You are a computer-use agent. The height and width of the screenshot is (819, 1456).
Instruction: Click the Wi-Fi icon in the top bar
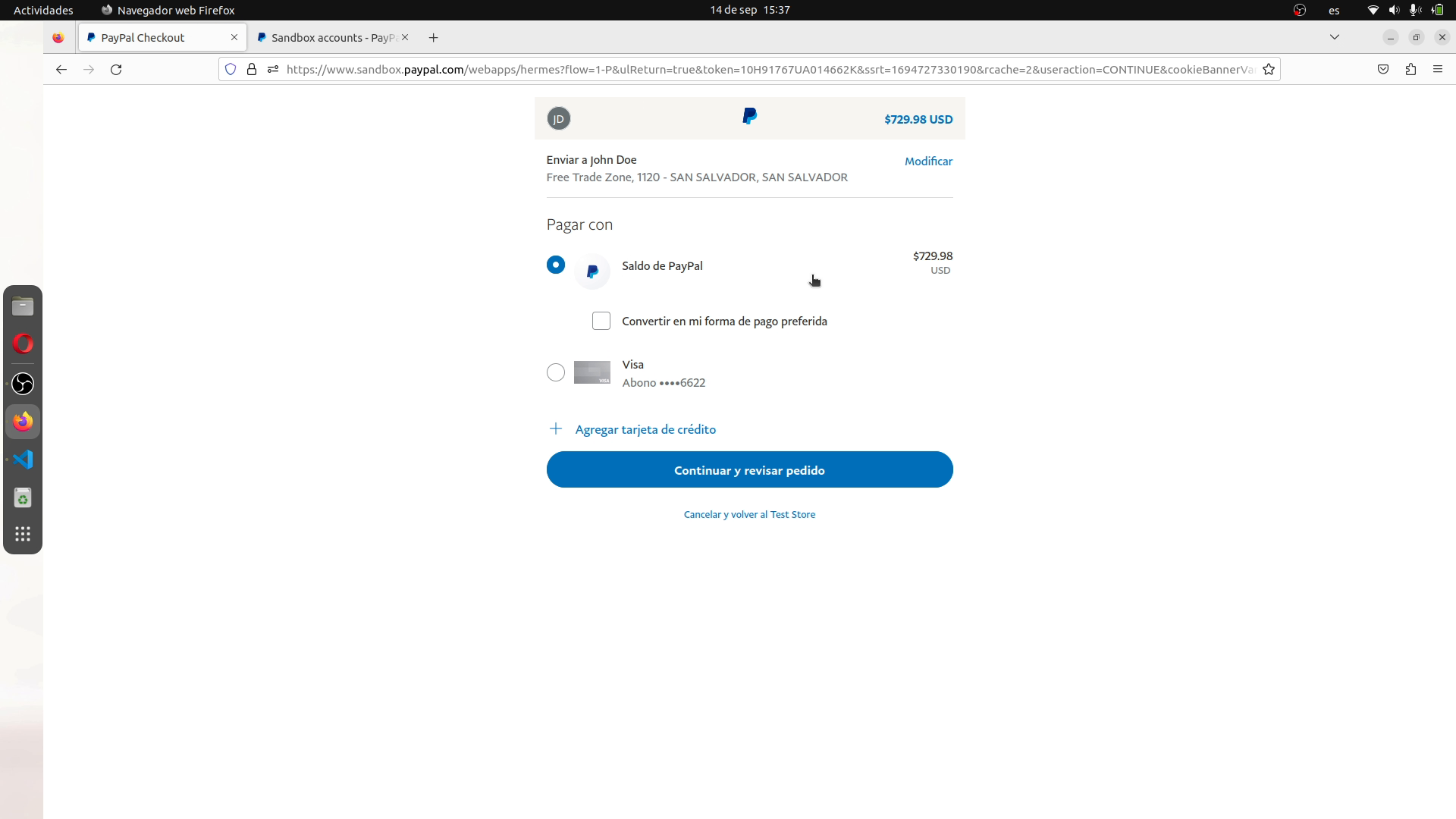click(1373, 10)
